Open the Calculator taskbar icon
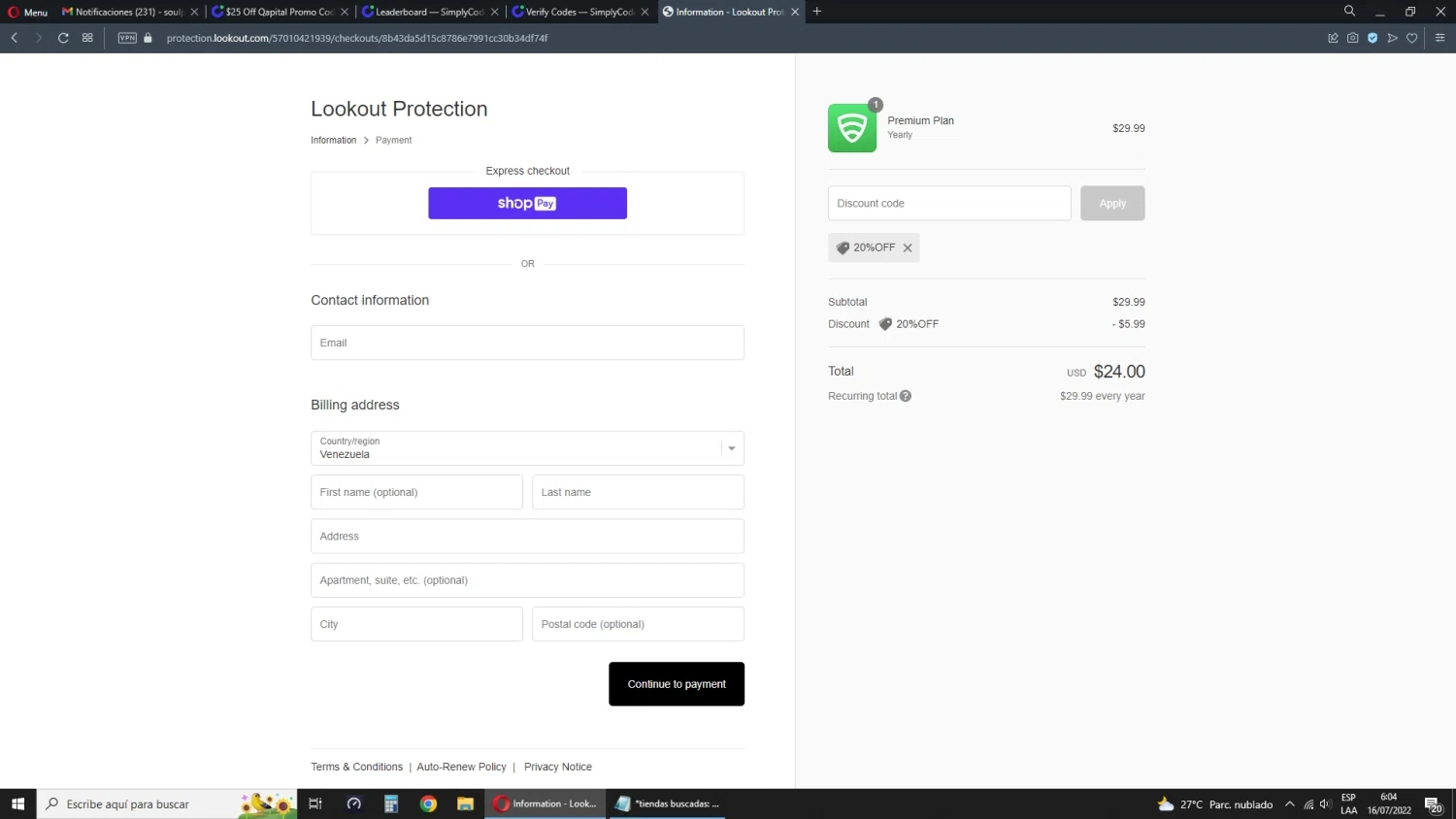Screen dimensions: 1456x819 391,803
